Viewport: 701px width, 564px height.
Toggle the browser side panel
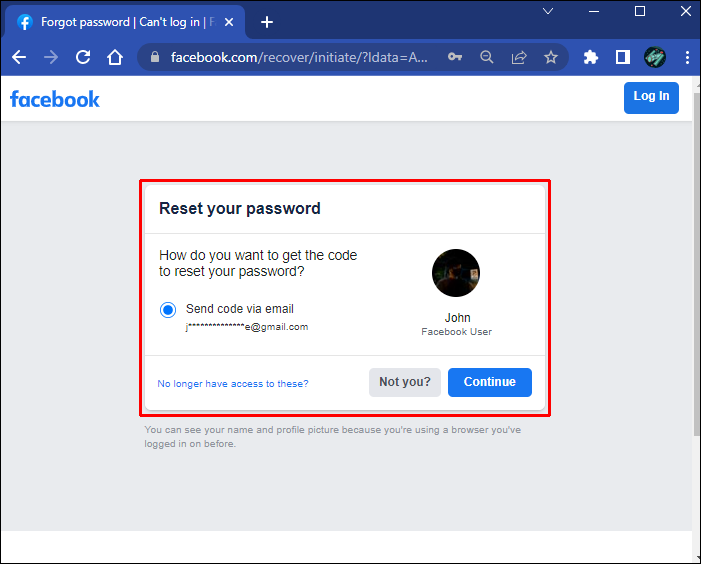click(623, 57)
